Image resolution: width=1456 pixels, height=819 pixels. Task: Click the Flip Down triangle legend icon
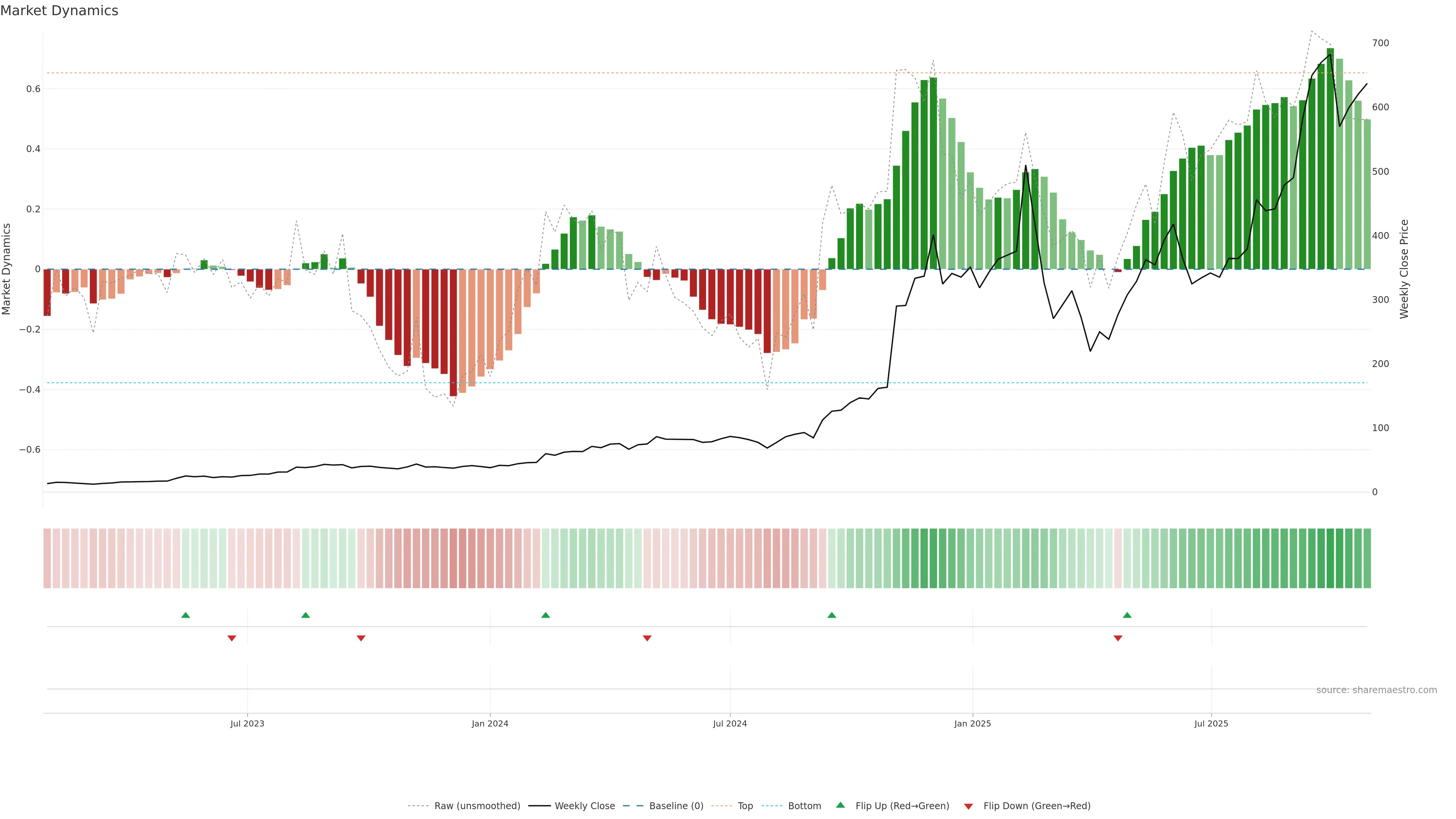coord(968,806)
